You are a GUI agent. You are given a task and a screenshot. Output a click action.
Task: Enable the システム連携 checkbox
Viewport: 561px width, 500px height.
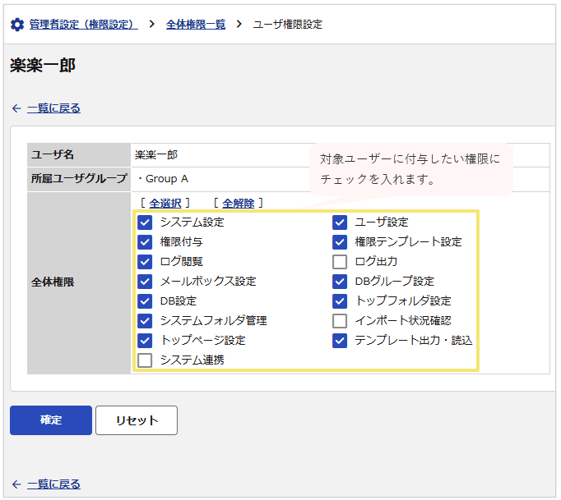145,361
